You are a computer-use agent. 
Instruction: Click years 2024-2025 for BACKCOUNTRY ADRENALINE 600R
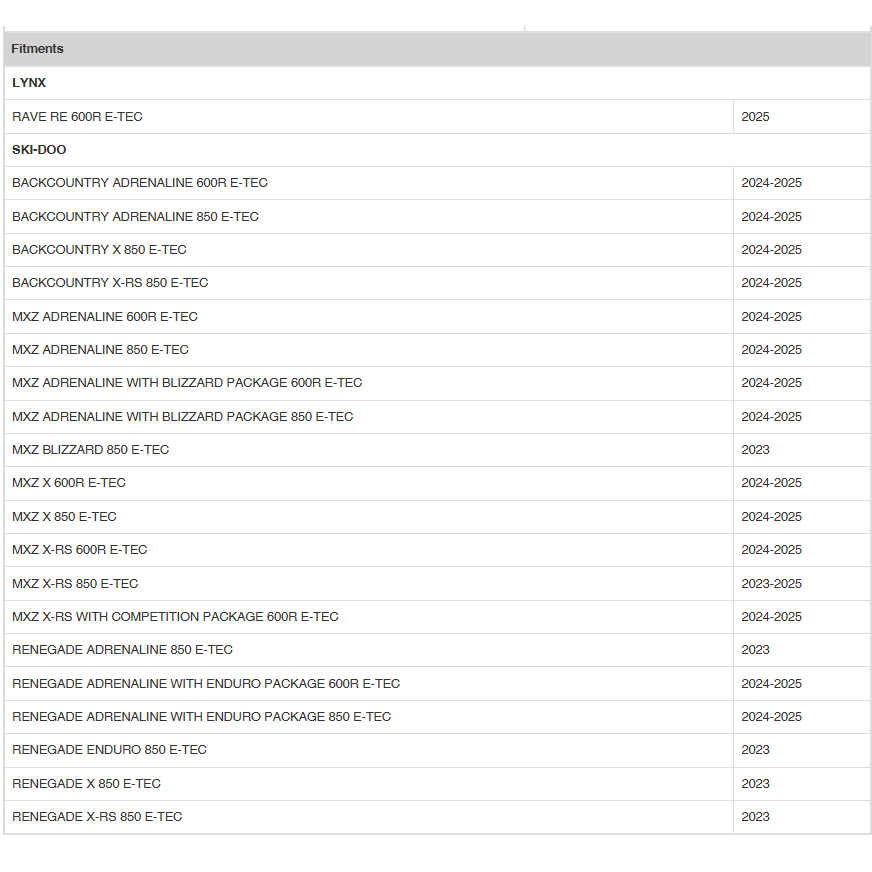(771, 183)
